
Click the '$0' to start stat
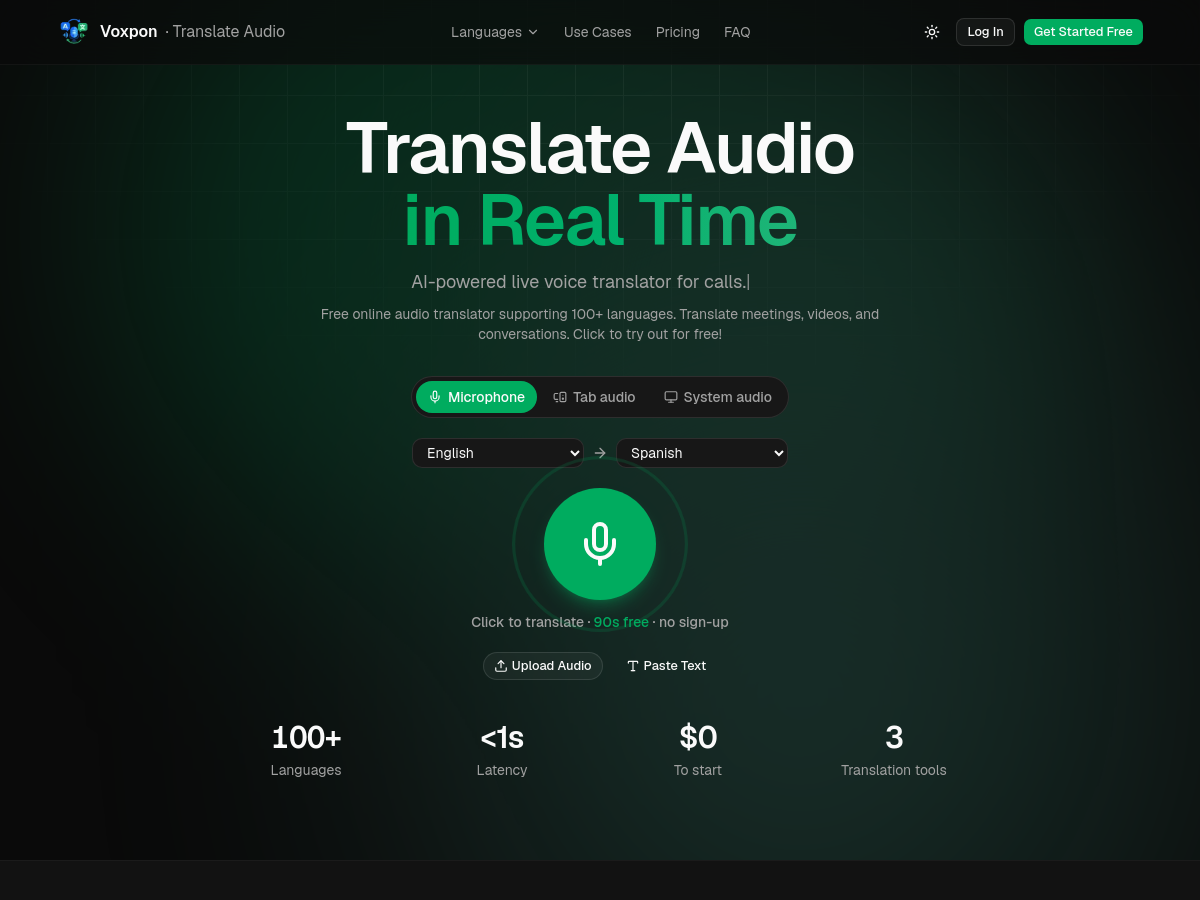coord(698,738)
